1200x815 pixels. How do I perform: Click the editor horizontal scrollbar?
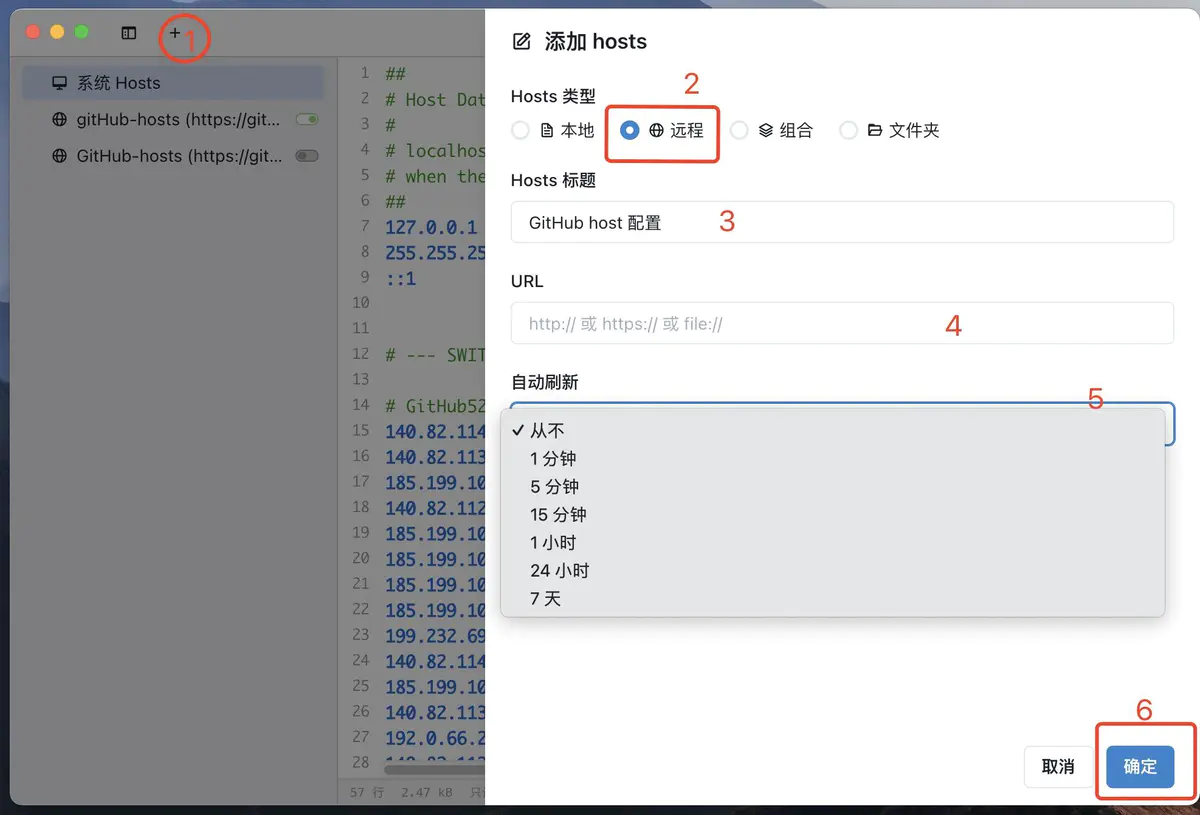435,769
